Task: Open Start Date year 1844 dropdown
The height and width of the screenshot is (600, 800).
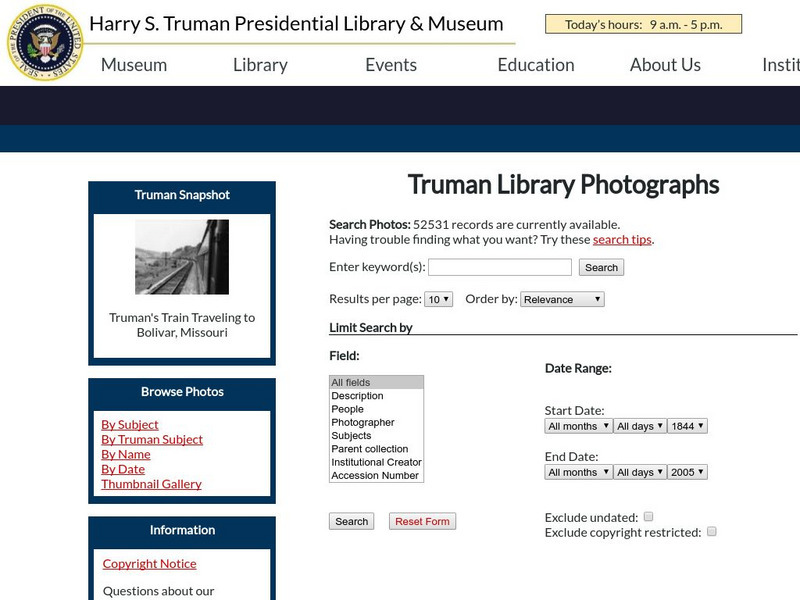Action: click(687, 426)
